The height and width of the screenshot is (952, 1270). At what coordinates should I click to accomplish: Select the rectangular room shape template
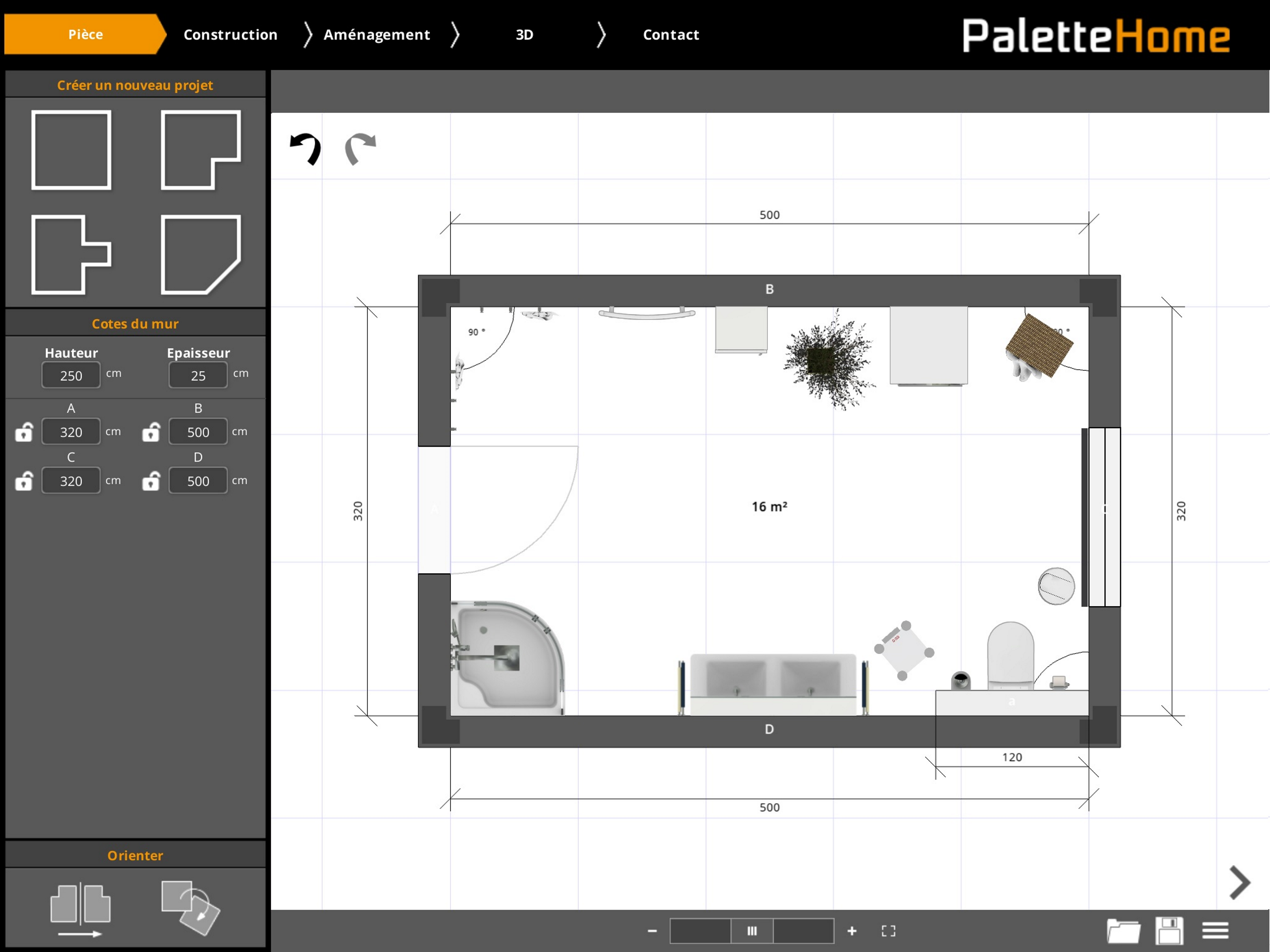tap(71, 150)
